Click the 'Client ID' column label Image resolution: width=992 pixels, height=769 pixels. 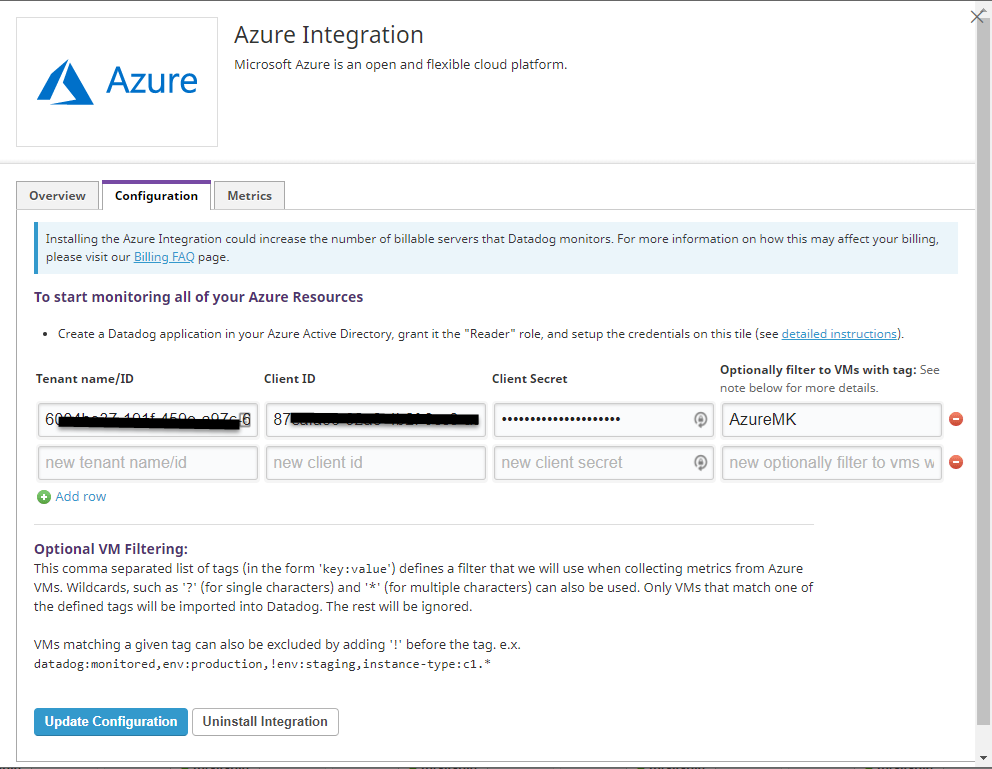tap(290, 379)
